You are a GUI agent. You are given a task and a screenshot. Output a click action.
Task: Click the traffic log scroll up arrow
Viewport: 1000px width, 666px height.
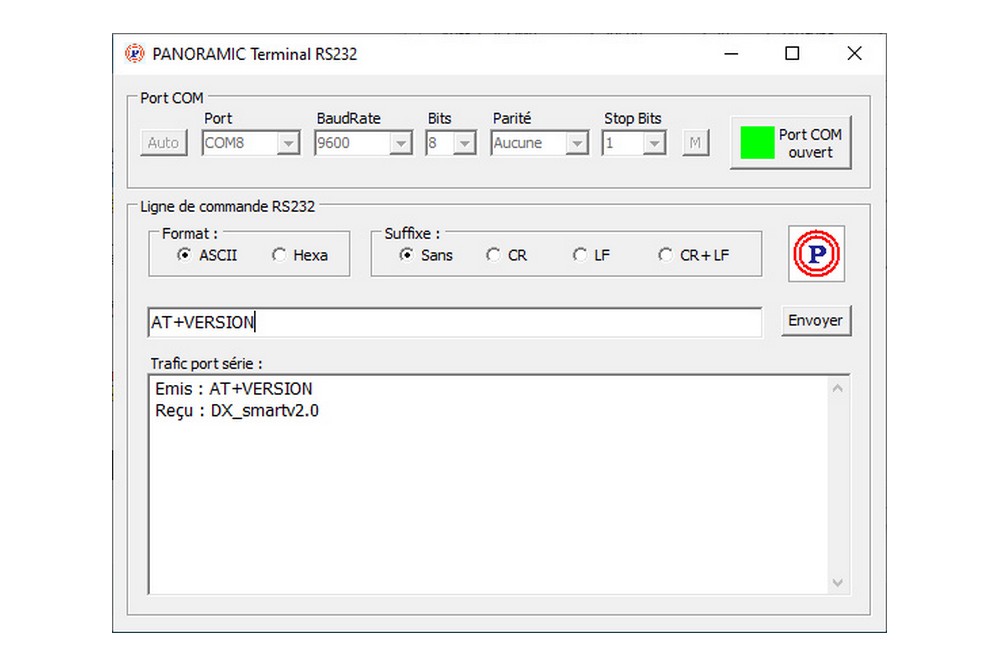click(838, 388)
